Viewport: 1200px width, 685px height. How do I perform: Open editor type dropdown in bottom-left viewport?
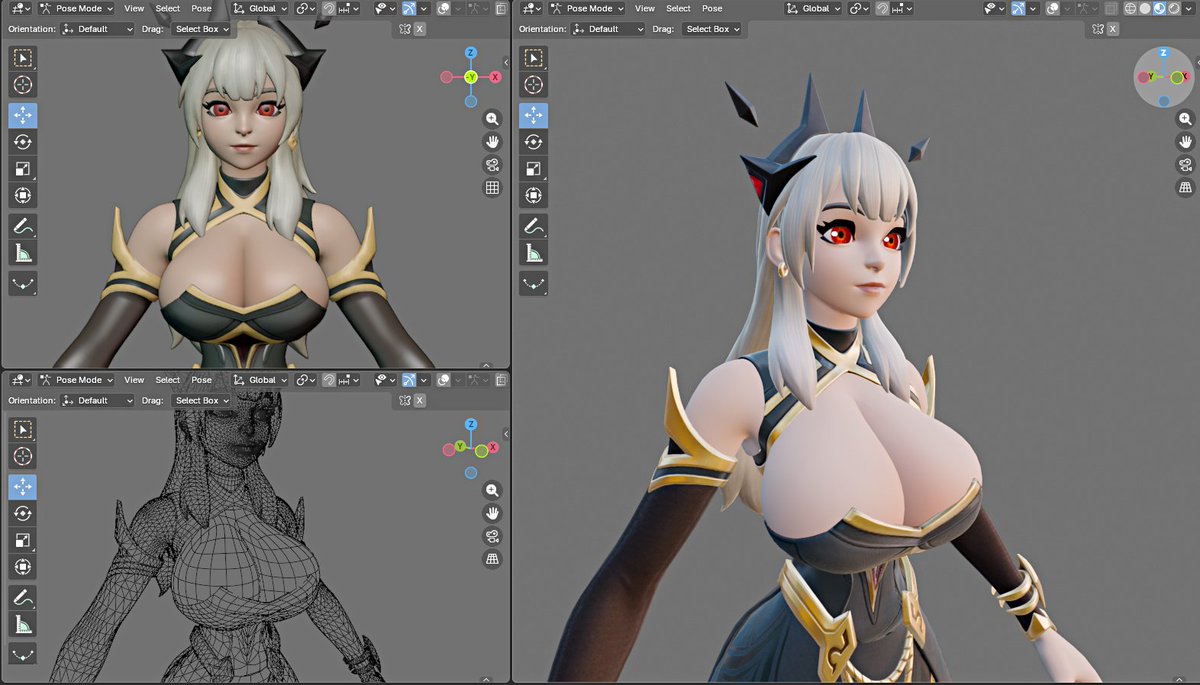click(21, 380)
